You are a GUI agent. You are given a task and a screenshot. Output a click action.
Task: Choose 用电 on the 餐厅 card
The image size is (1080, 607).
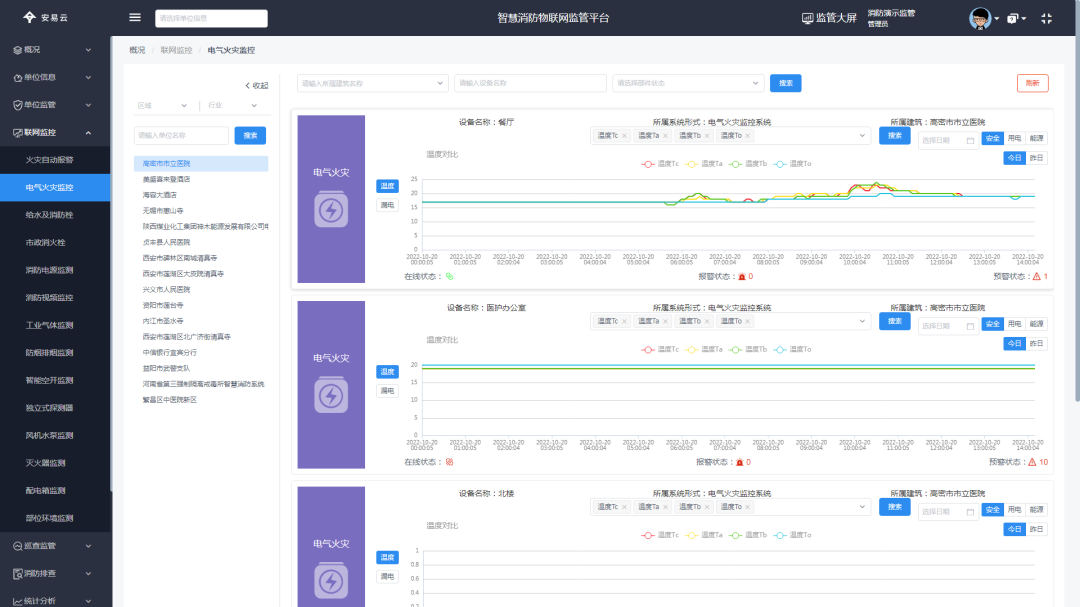tap(1015, 138)
